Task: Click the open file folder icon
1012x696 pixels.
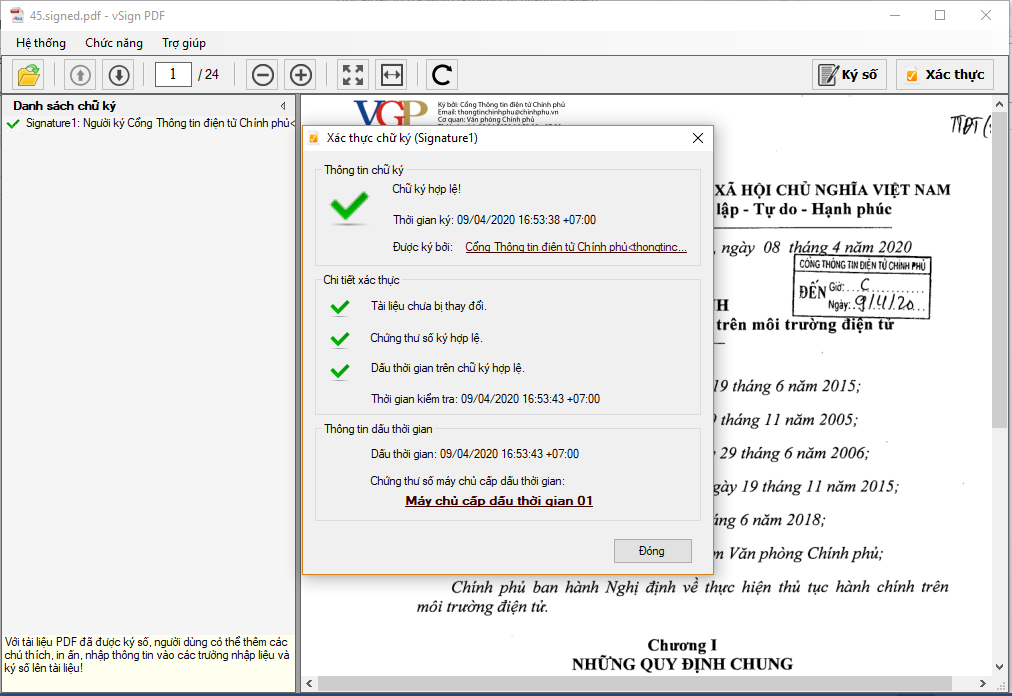Action: (x=29, y=75)
